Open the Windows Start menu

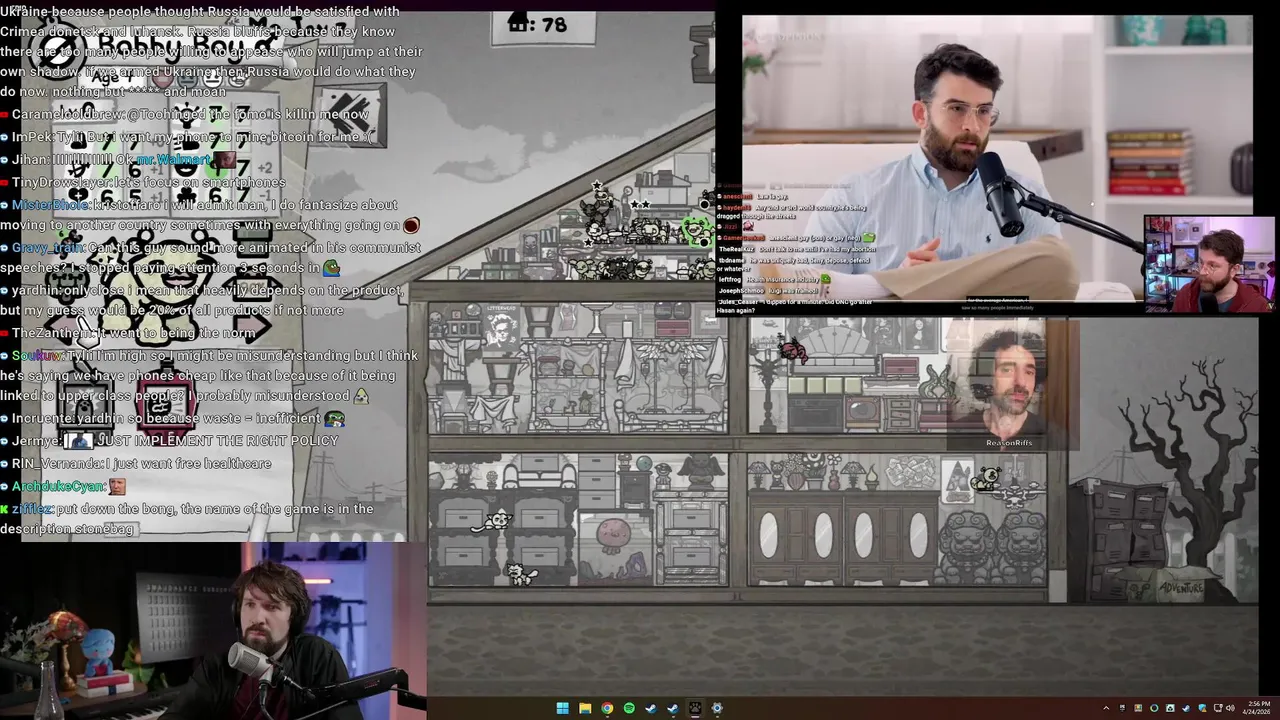coord(562,708)
